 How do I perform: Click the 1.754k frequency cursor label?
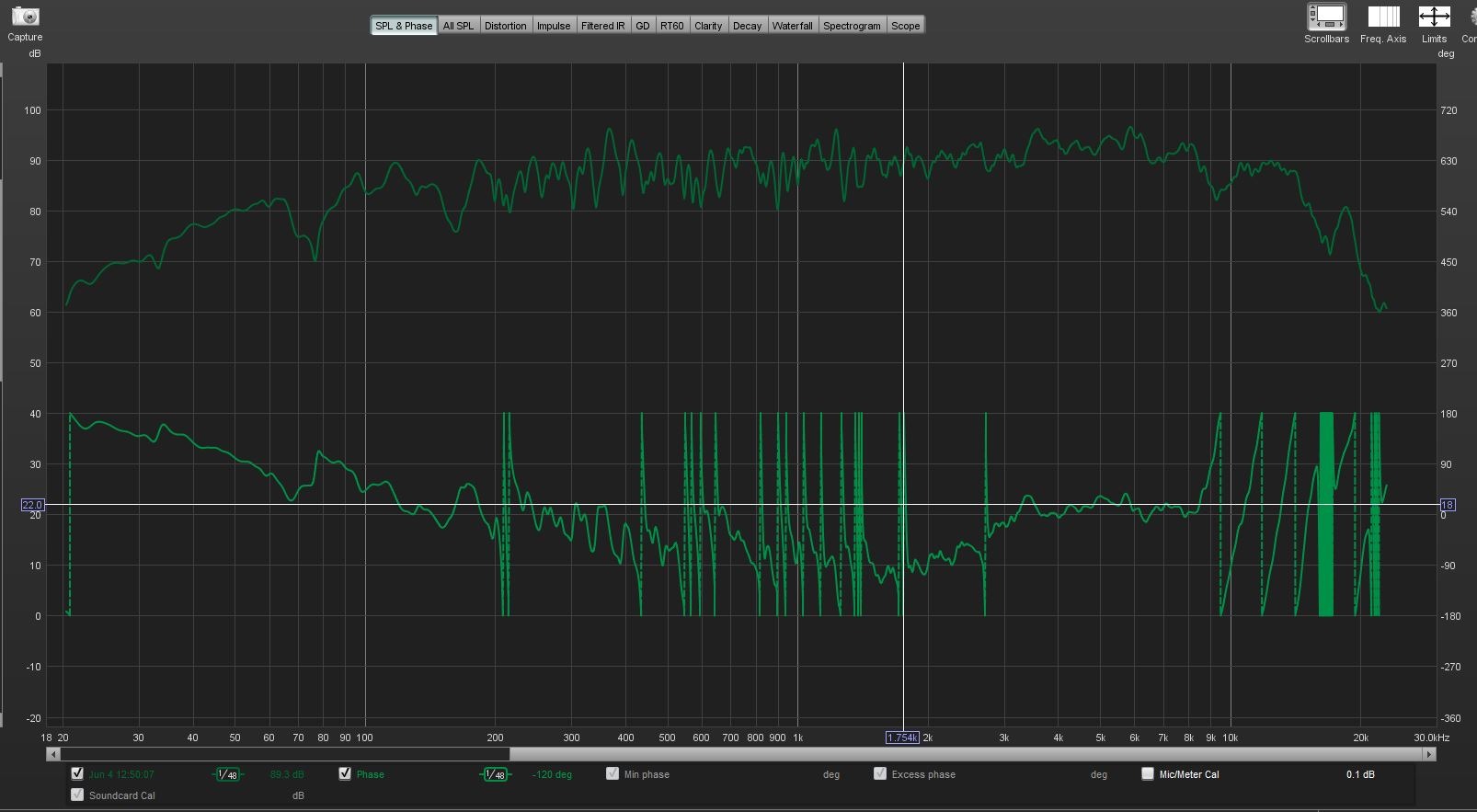tap(902, 738)
